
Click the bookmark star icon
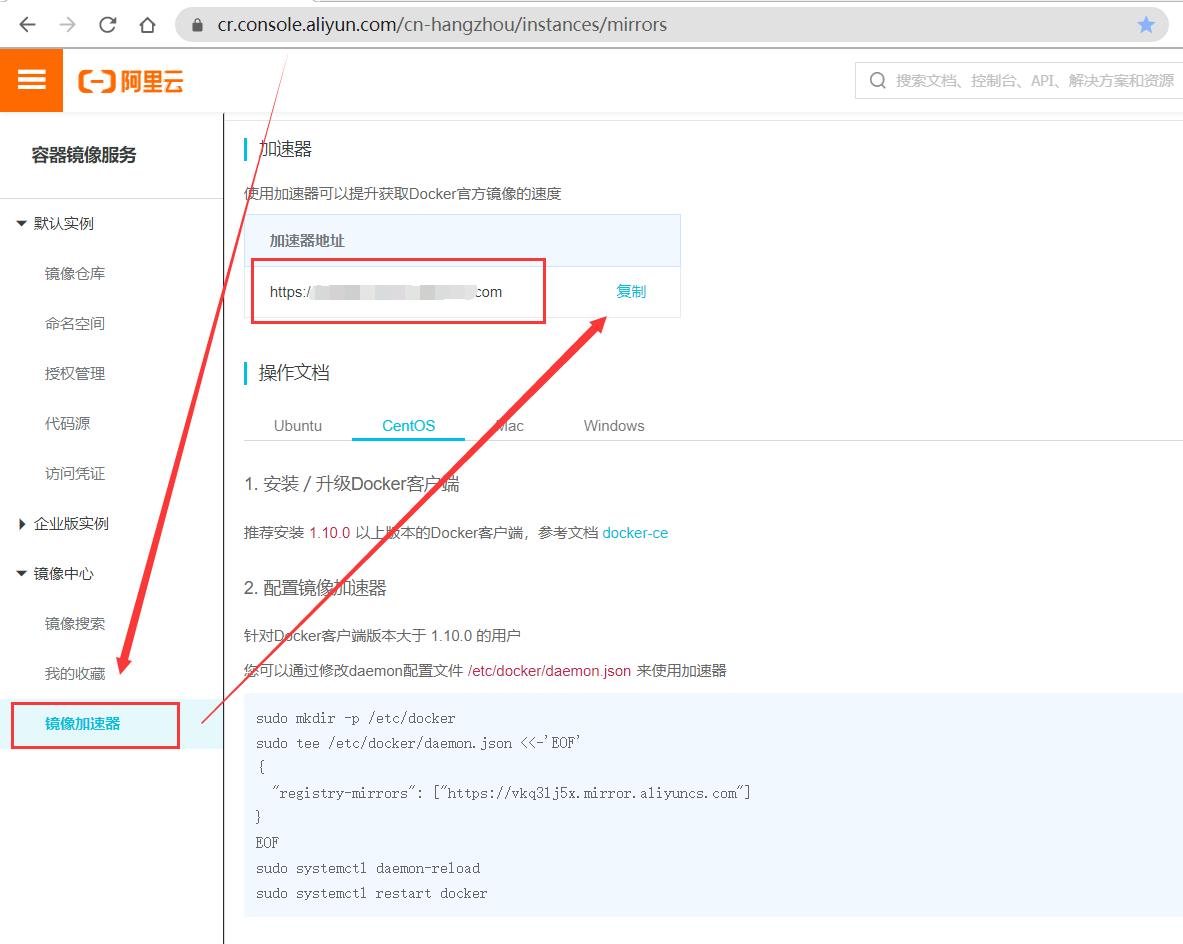[x=1146, y=25]
